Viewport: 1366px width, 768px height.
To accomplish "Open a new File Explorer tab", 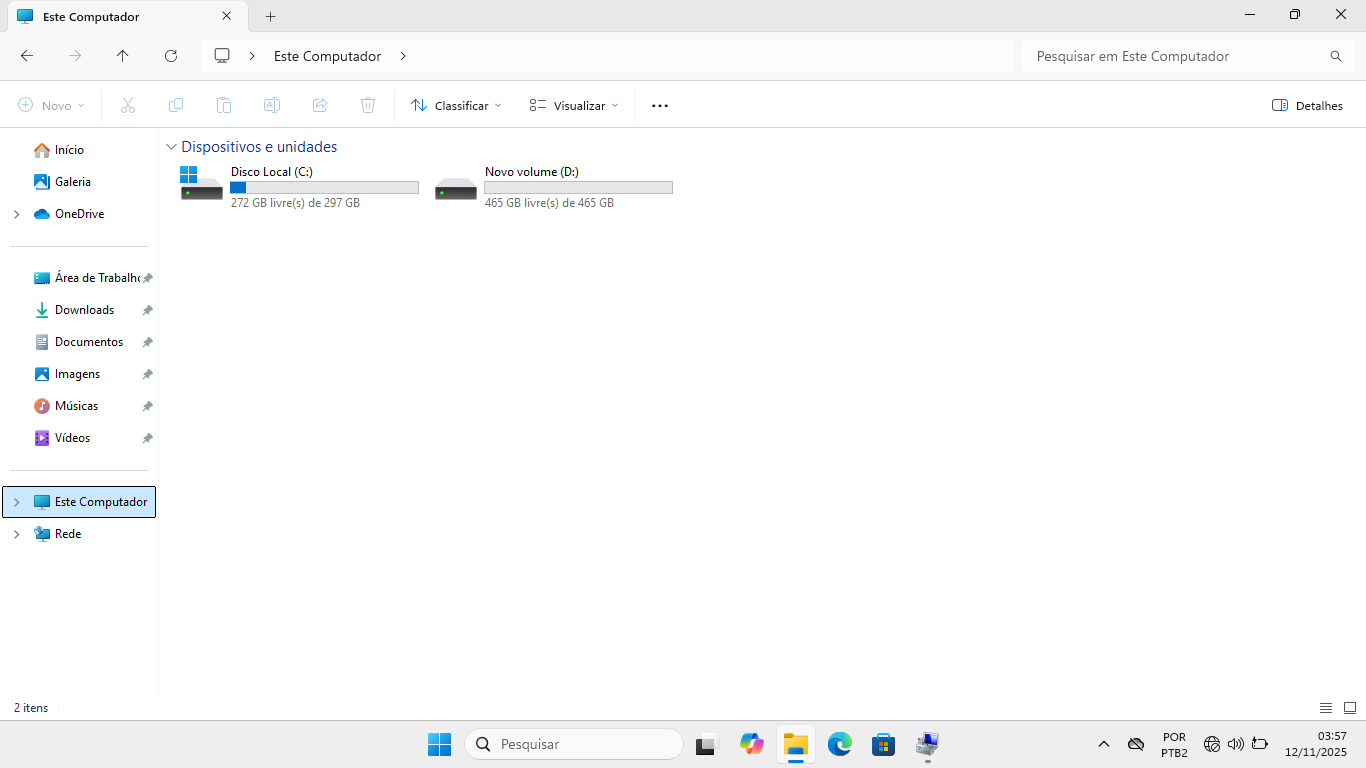I will (x=269, y=16).
